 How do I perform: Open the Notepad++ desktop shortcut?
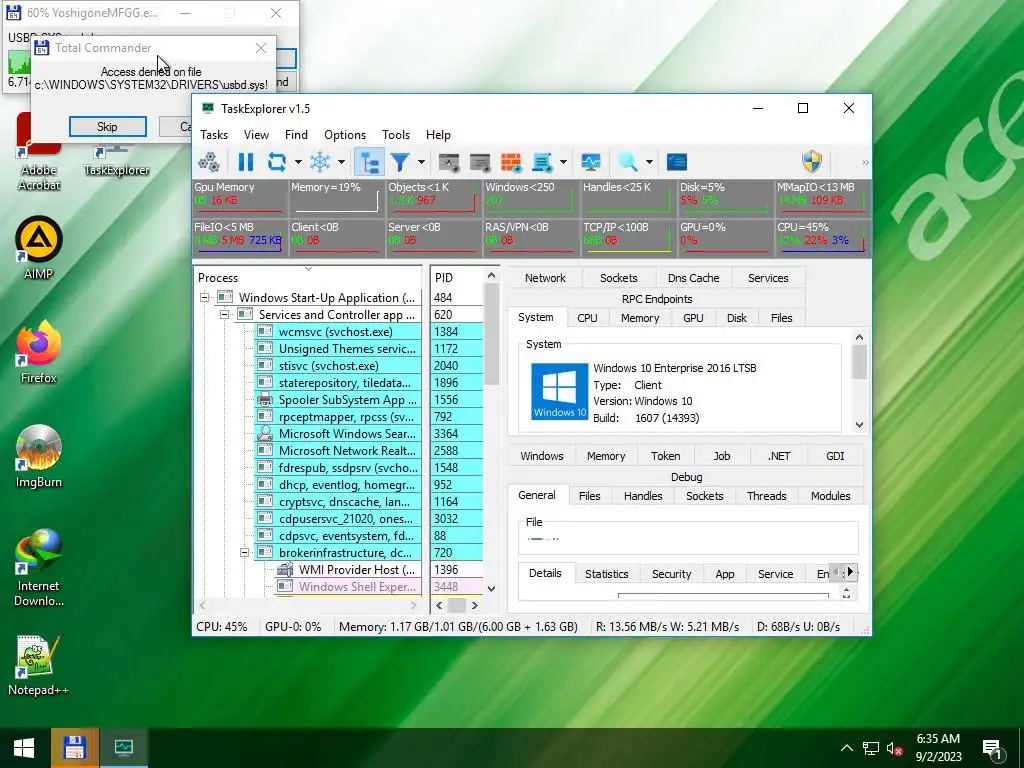39,665
